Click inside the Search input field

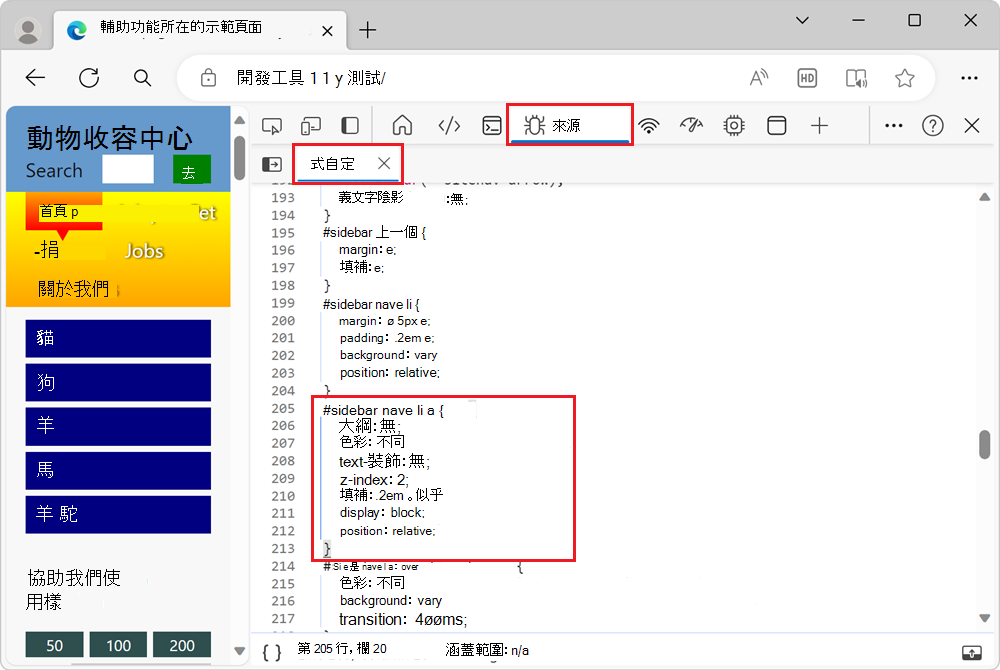click(x=127, y=169)
